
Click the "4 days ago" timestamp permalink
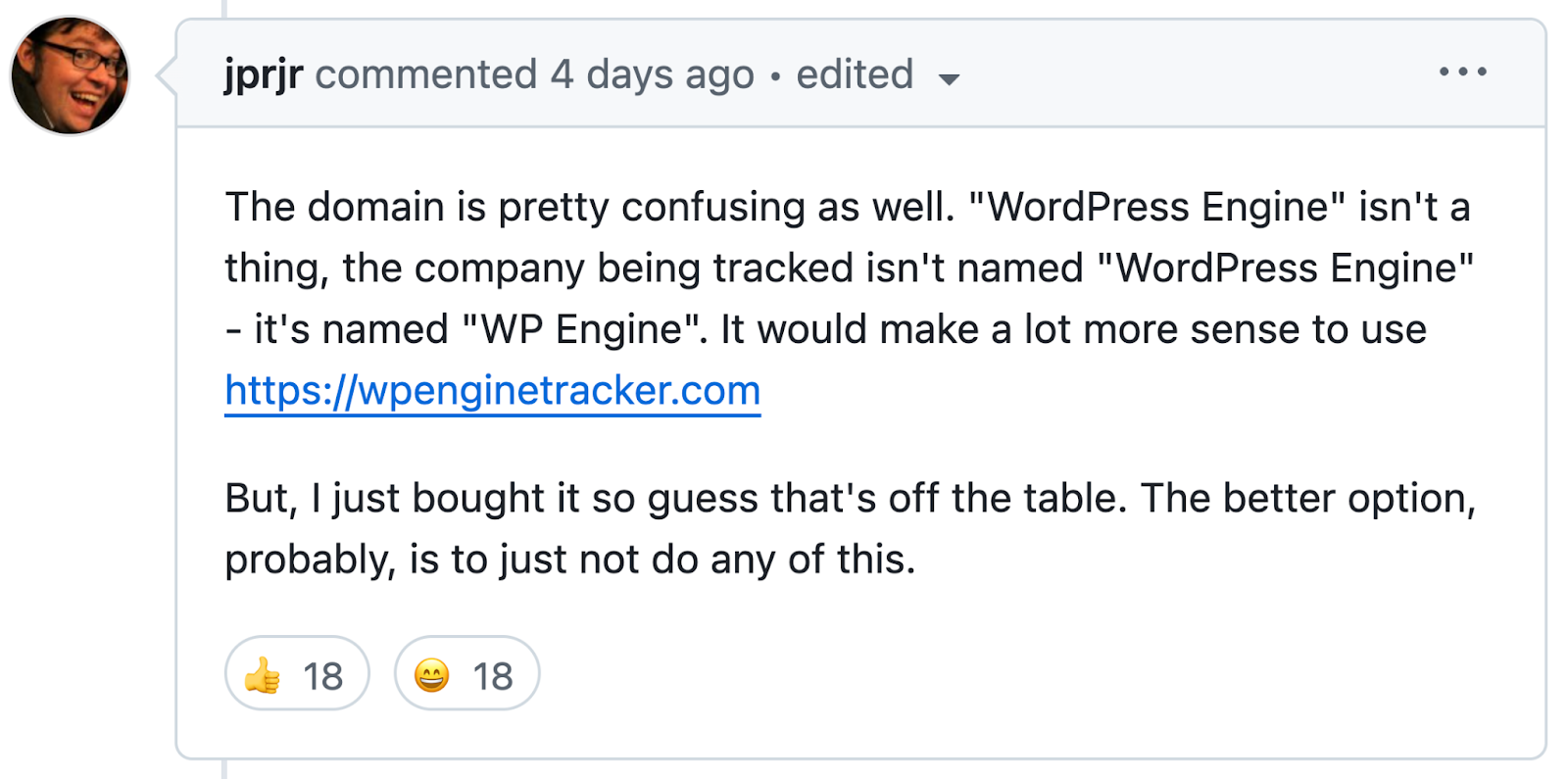coord(652,74)
